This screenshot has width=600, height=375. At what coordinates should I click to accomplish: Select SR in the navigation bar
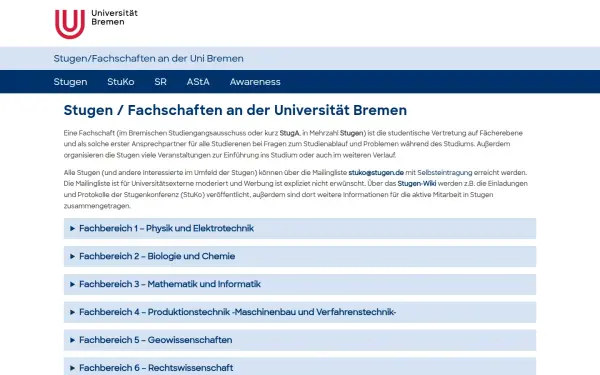[x=160, y=82]
